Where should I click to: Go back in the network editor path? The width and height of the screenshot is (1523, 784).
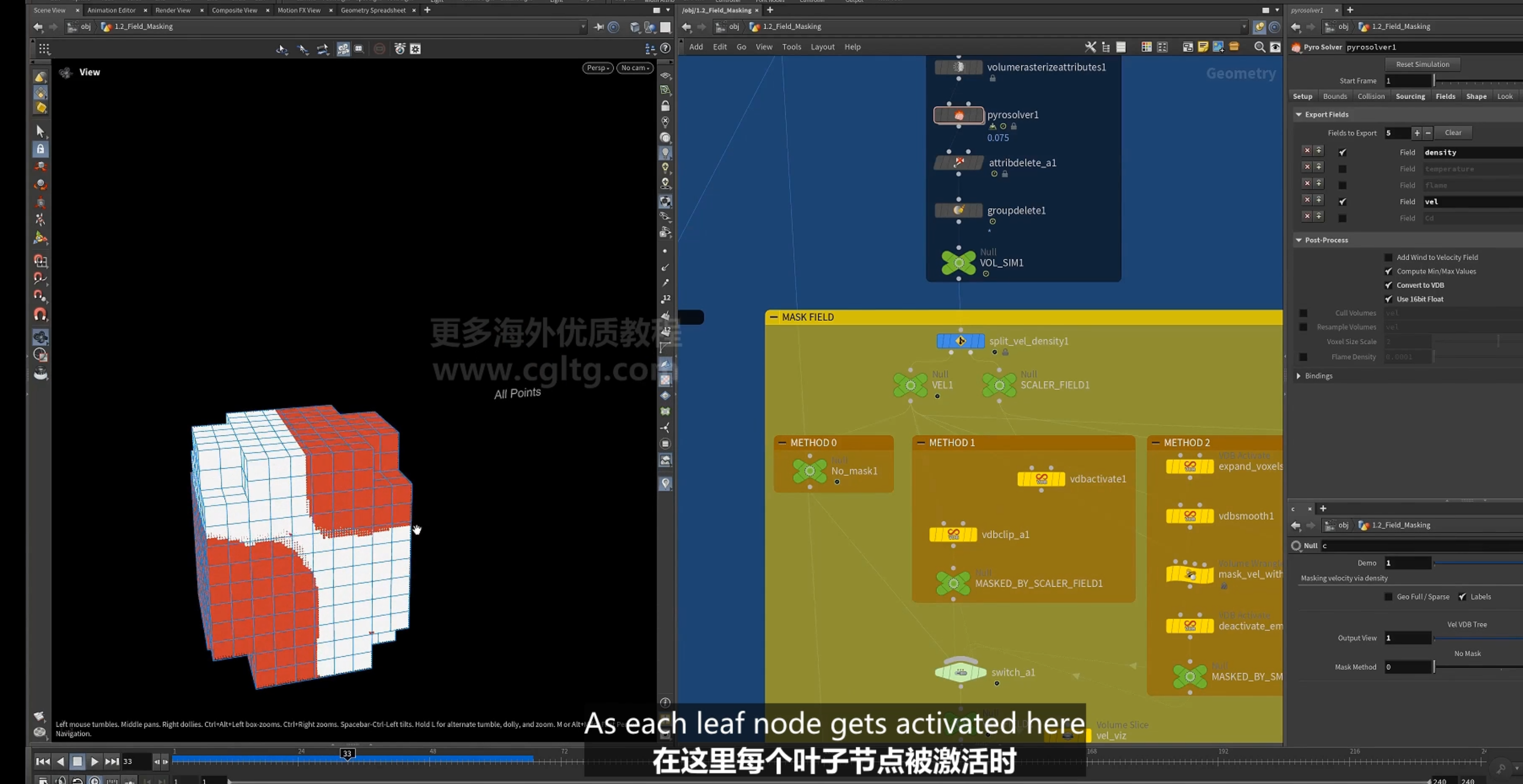(x=687, y=27)
